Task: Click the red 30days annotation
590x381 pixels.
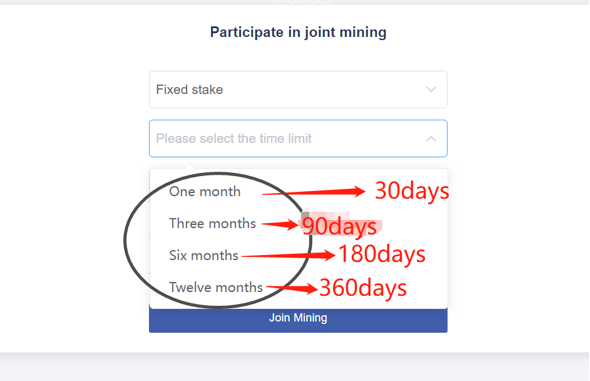Action: [412, 190]
